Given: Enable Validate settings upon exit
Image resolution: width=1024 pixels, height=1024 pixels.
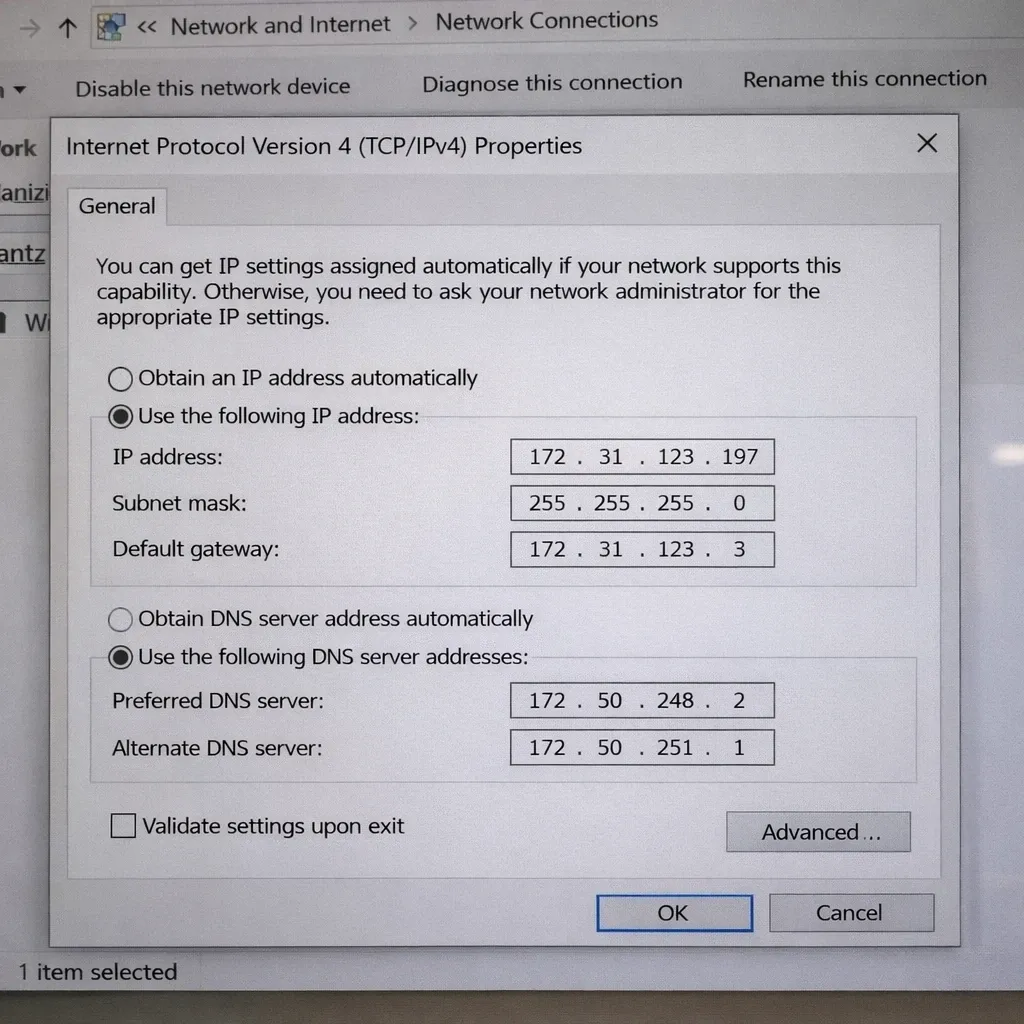Looking at the screenshot, I should tap(123, 825).
